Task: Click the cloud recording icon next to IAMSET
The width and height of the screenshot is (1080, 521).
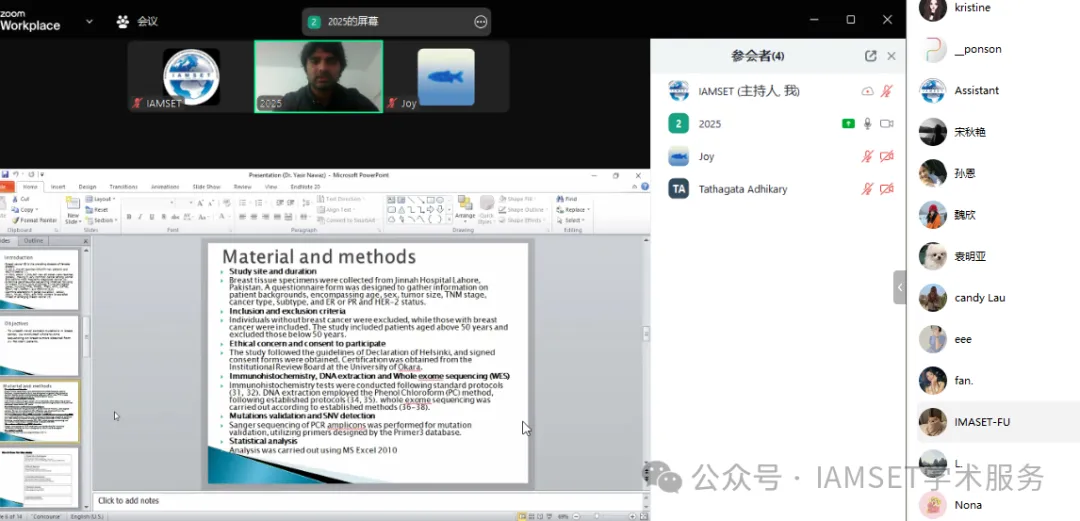Action: pos(867,91)
